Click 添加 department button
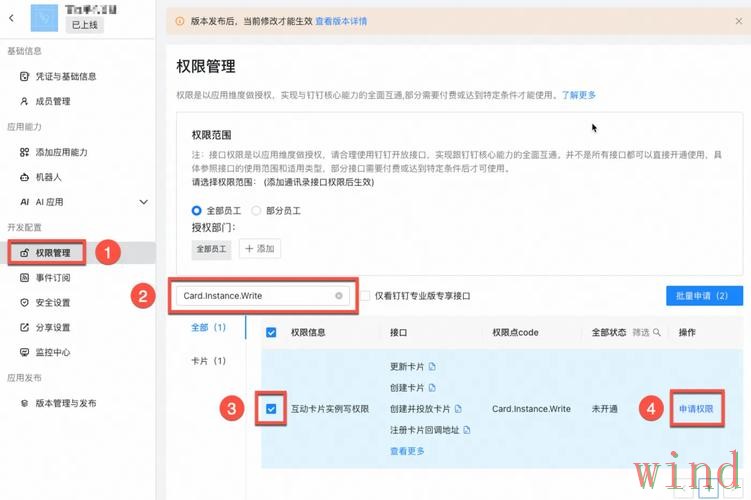 (x=260, y=249)
